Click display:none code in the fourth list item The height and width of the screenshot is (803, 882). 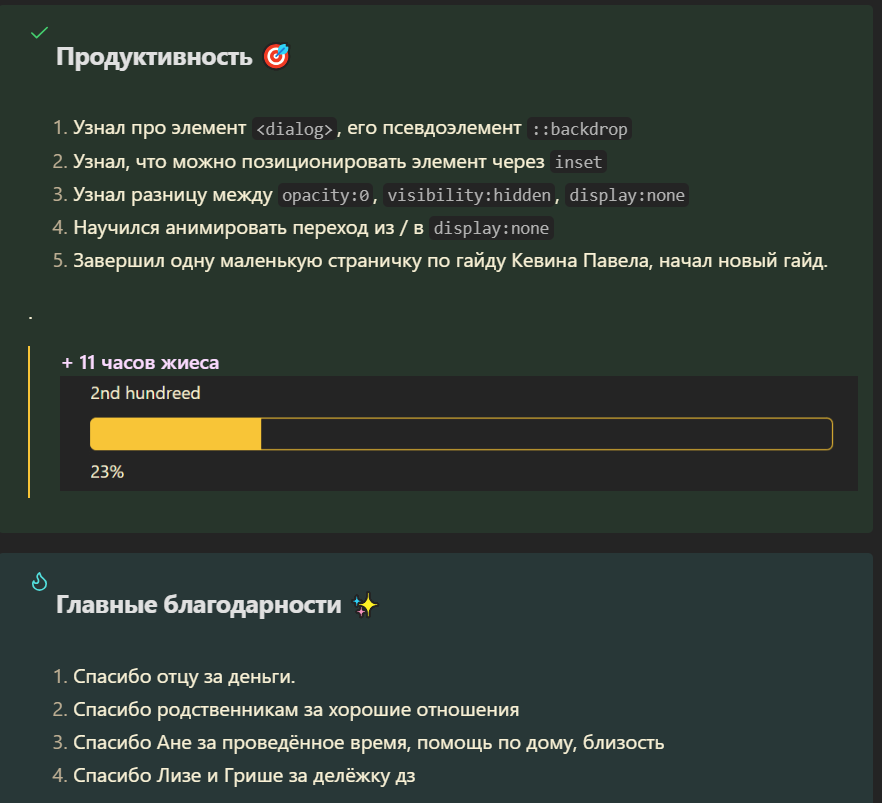tap(491, 228)
